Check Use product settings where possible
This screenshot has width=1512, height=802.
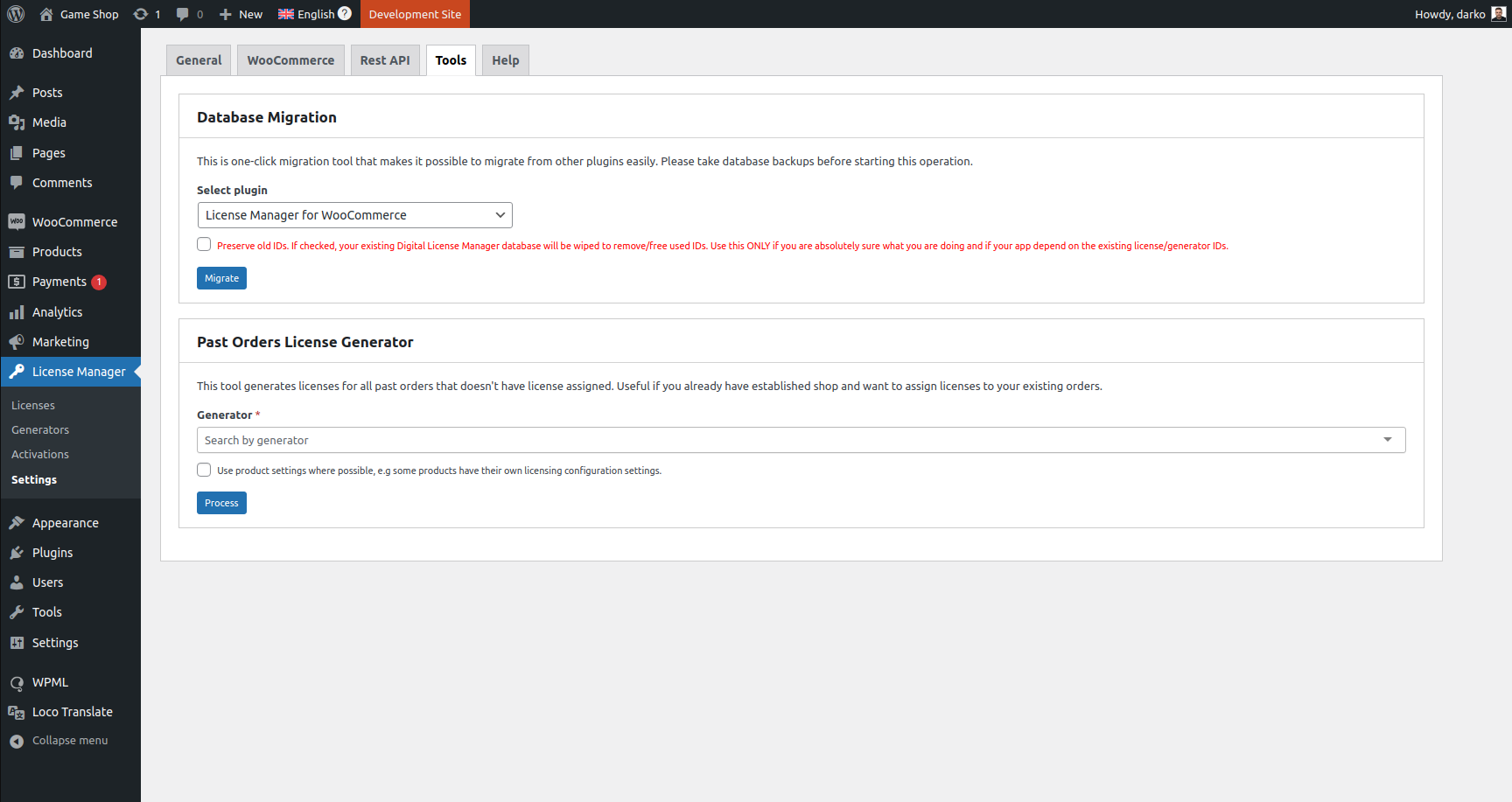pyautogui.click(x=204, y=470)
